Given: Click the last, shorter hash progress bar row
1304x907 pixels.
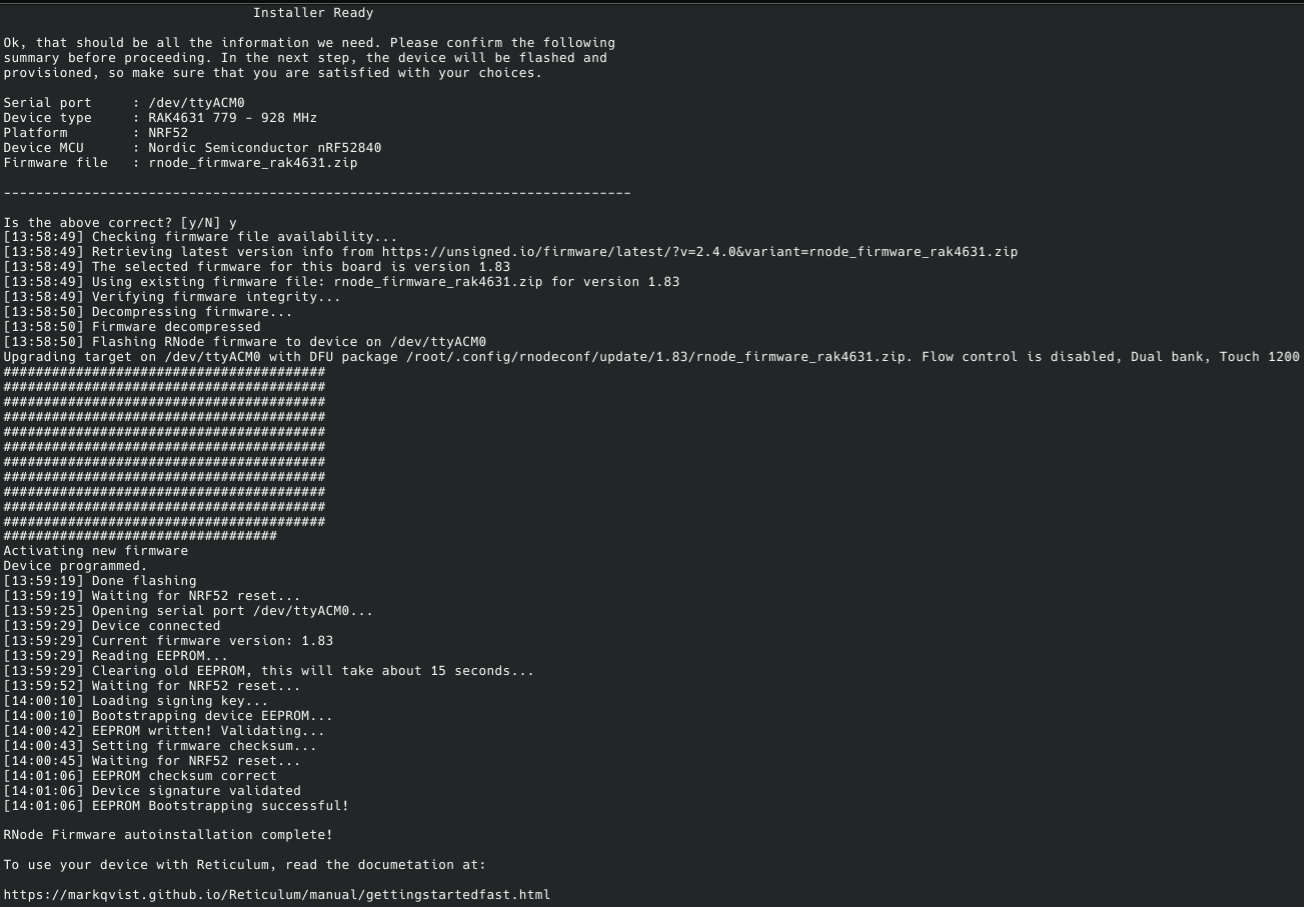Looking at the screenshot, I should pos(140,536).
